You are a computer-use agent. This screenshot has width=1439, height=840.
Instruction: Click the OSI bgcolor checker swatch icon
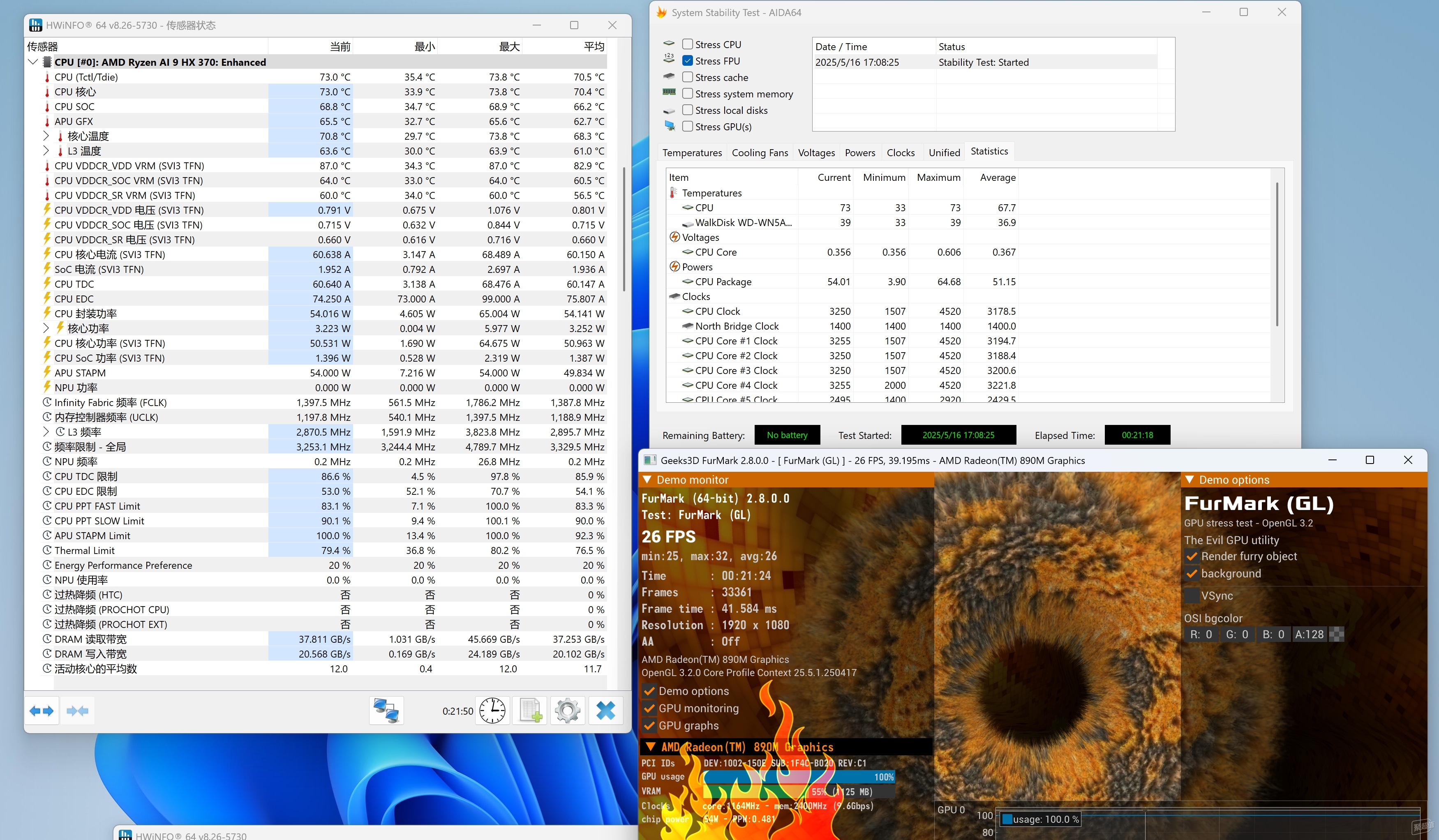1337,634
